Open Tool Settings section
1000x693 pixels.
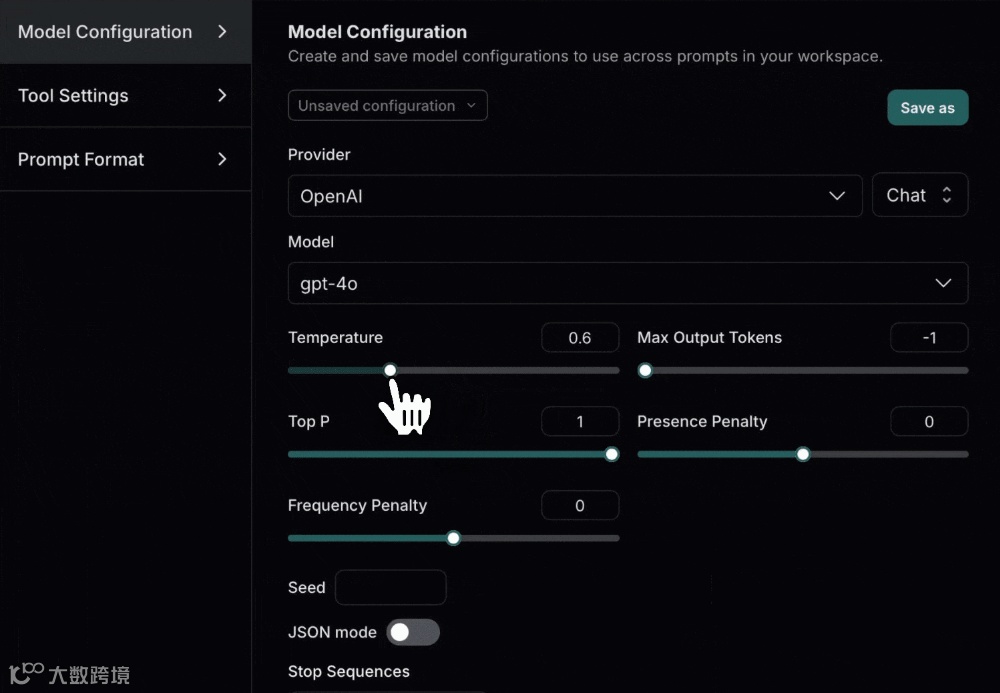tap(73, 96)
